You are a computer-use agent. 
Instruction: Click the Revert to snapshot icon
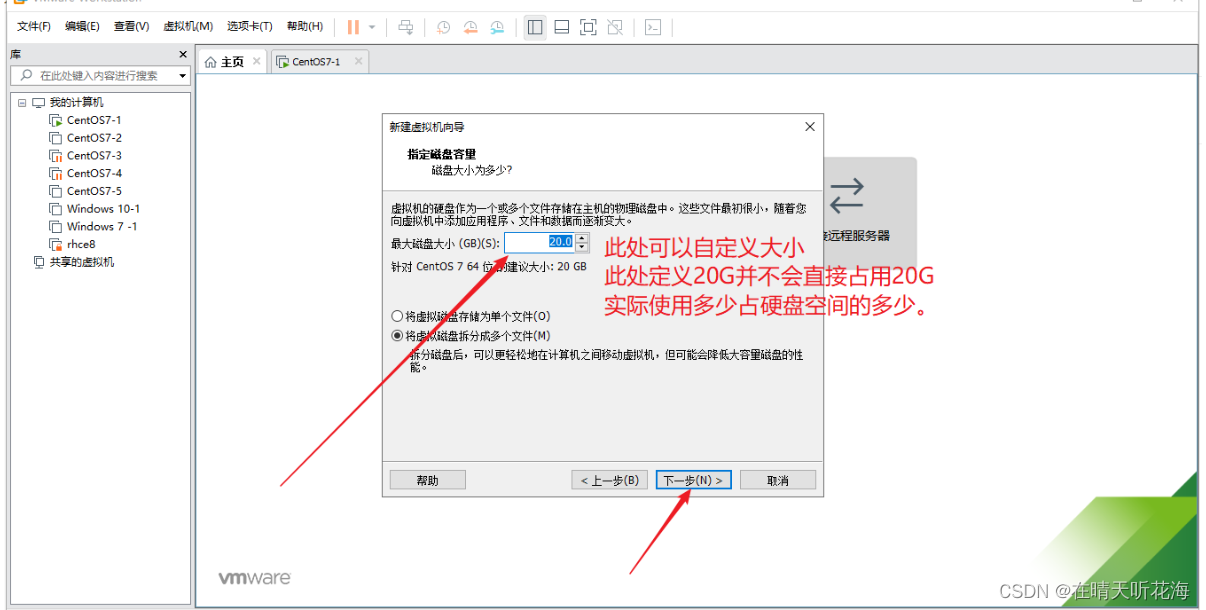[470, 27]
